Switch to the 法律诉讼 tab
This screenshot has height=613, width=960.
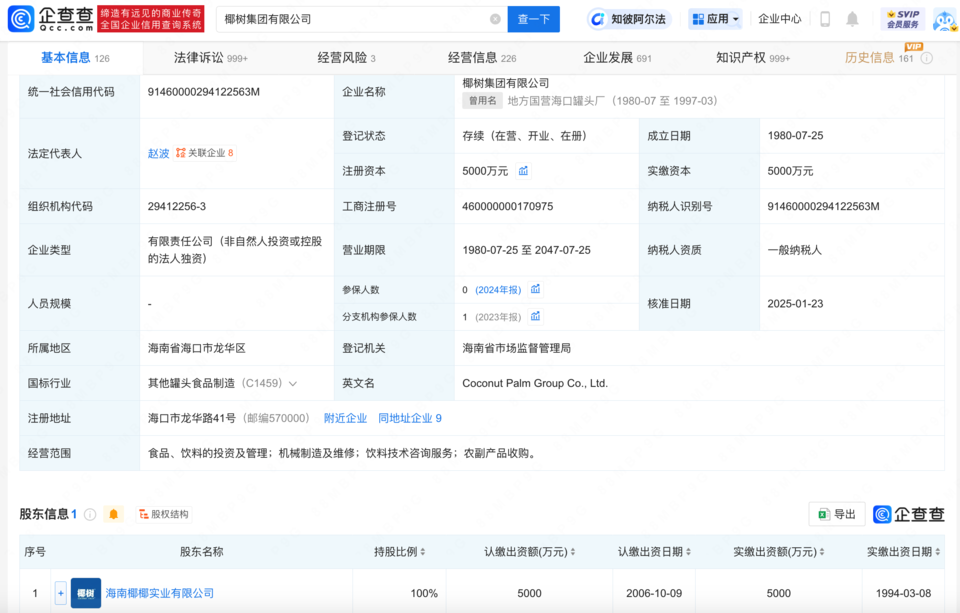(x=211, y=58)
